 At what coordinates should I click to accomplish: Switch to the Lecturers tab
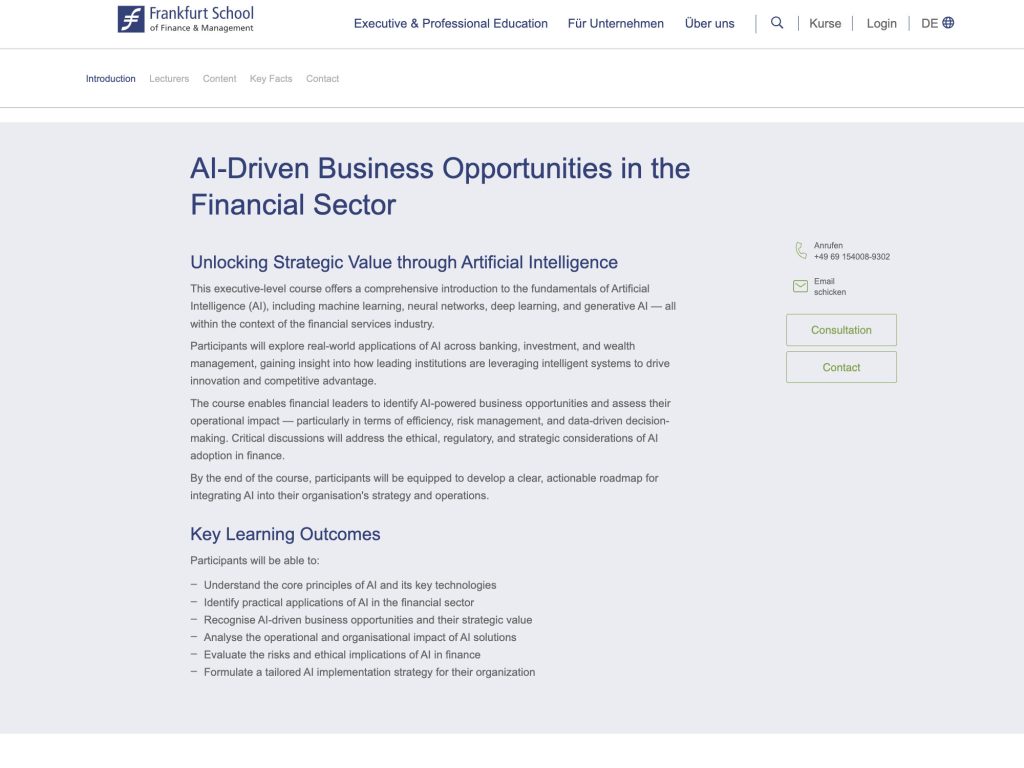(x=169, y=78)
